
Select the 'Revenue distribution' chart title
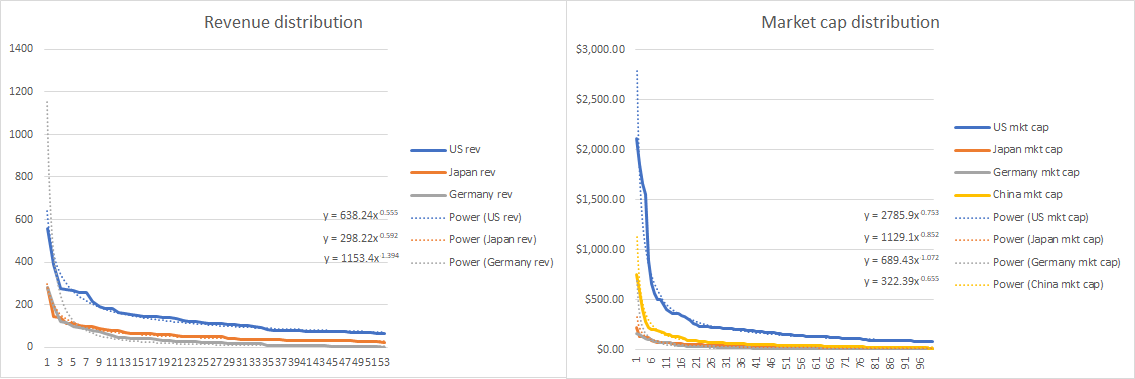(283, 22)
